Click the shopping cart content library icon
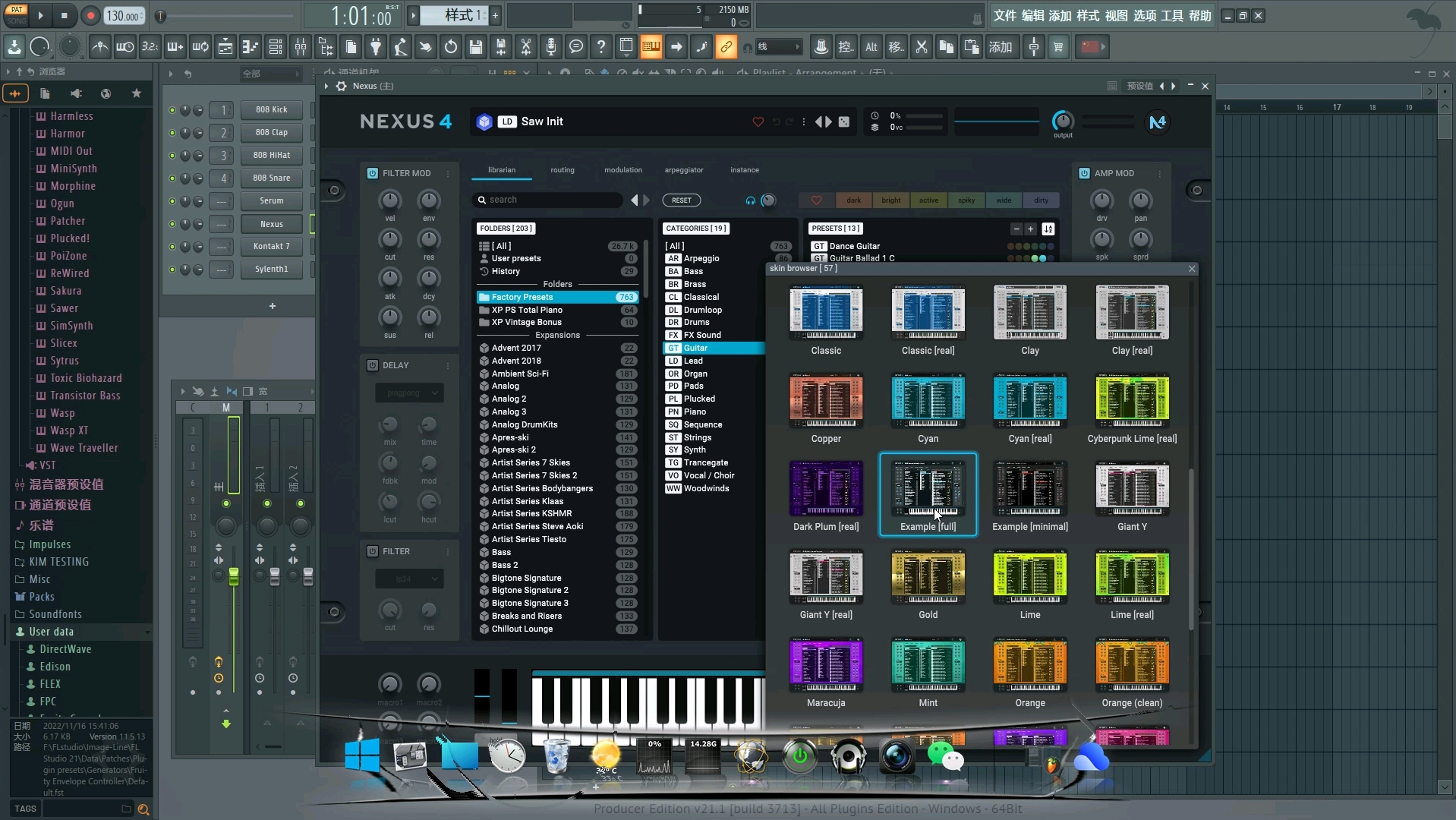 (x=1058, y=47)
